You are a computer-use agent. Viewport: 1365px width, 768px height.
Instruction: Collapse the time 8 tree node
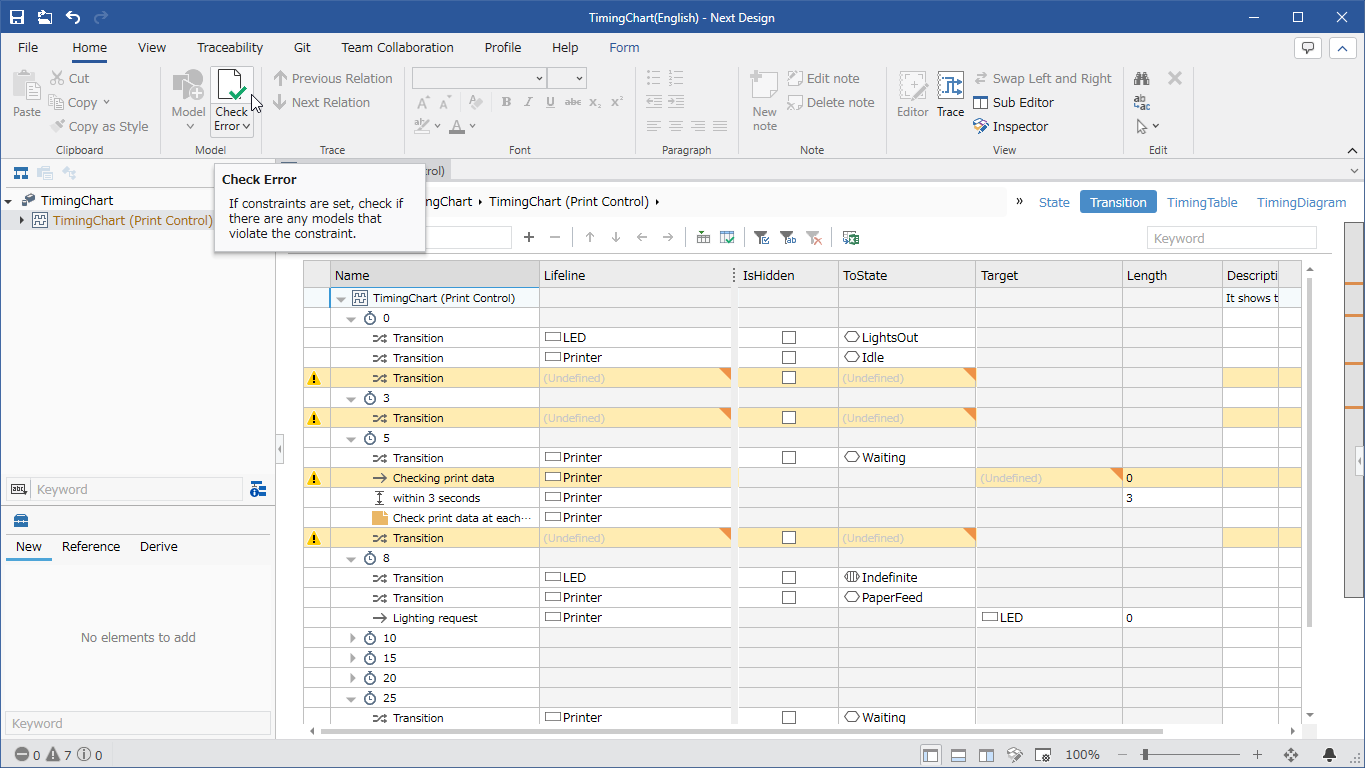352,557
